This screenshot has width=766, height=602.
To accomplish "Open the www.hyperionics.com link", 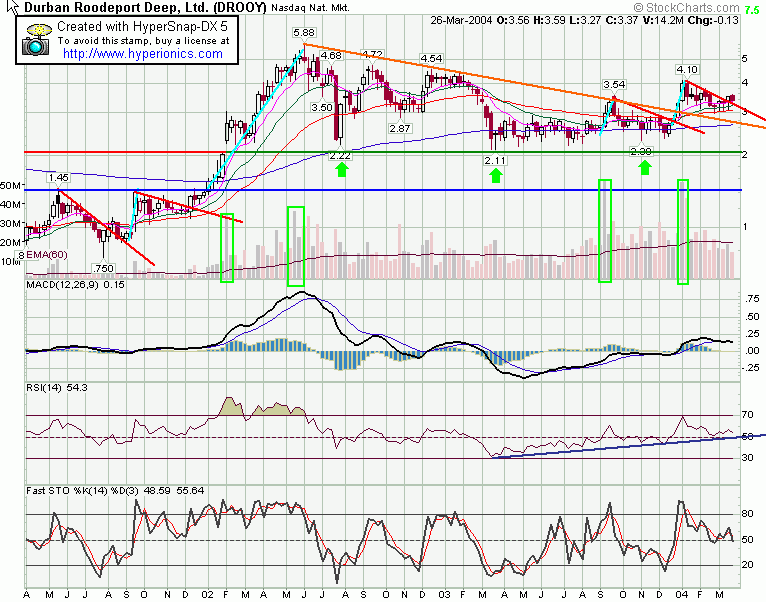I will 142,54.
